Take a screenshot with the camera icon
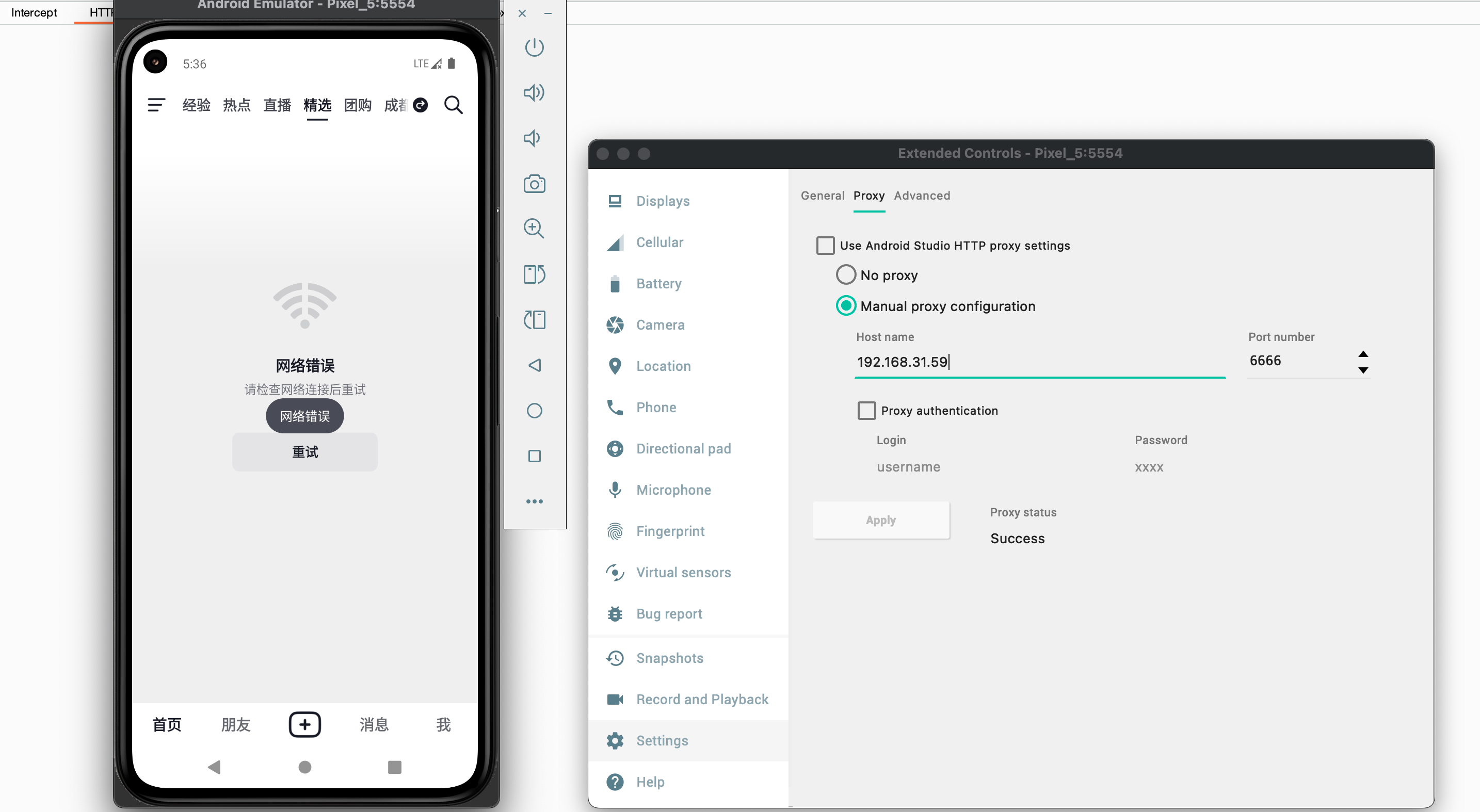 pyautogui.click(x=534, y=184)
